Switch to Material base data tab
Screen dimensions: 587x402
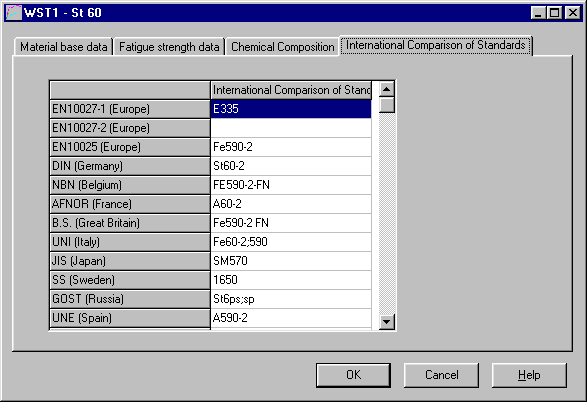(x=64, y=47)
